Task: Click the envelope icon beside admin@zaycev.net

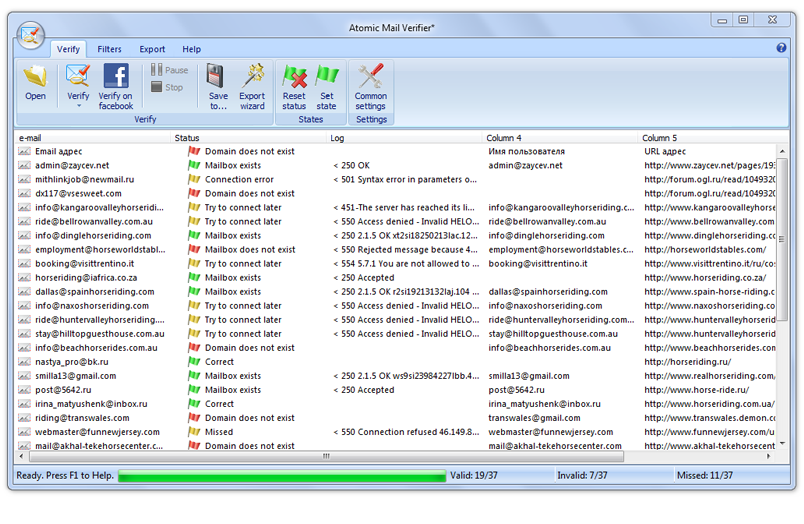Action: [24, 165]
